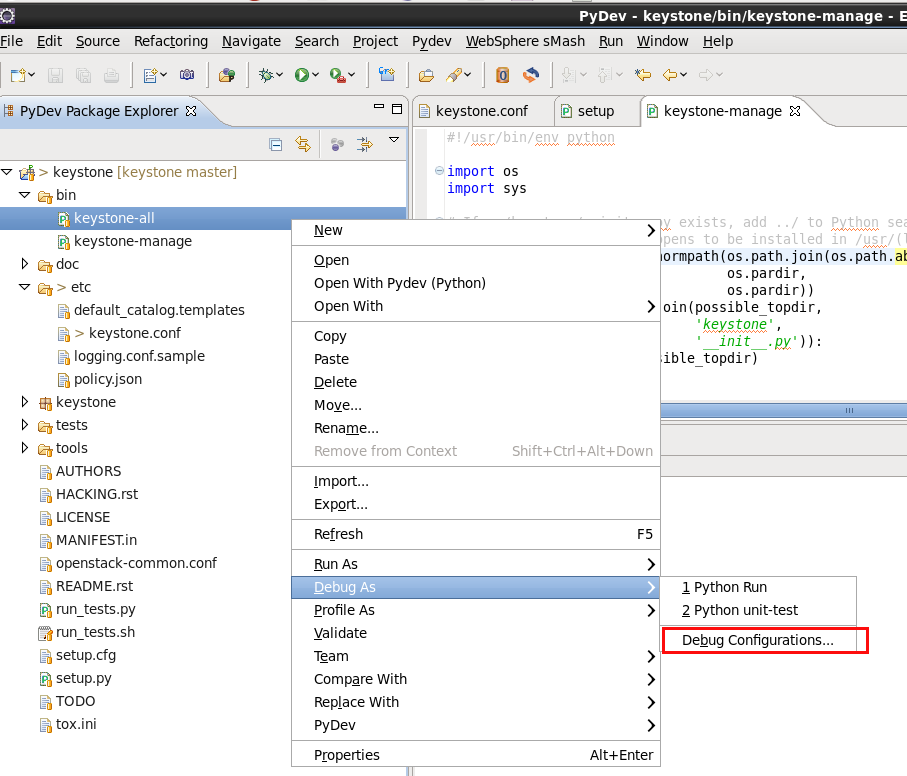This screenshot has width=907, height=776.
Task: Expand the doc folder in the tree
Action: tap(25, 264)
